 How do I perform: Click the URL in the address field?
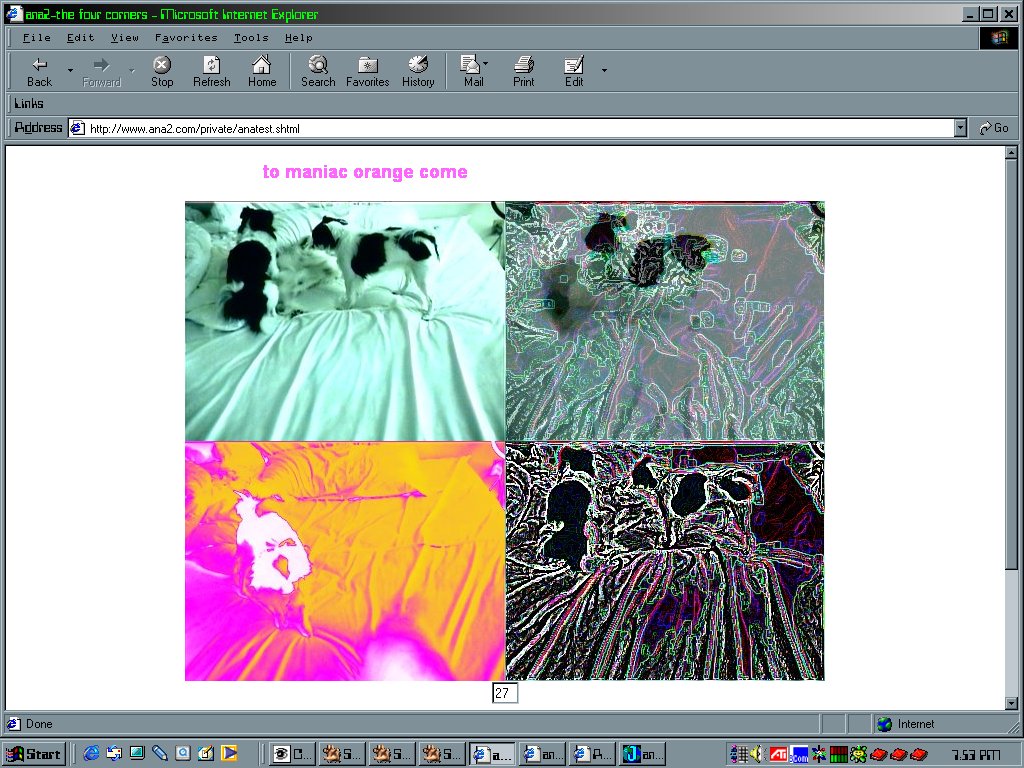click(195, 129)
